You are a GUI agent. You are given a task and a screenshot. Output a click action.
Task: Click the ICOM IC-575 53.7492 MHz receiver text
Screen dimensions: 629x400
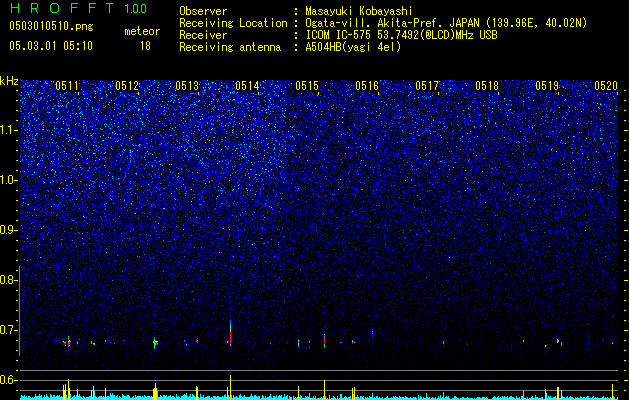pyautogui.click(x=401, y=35)
